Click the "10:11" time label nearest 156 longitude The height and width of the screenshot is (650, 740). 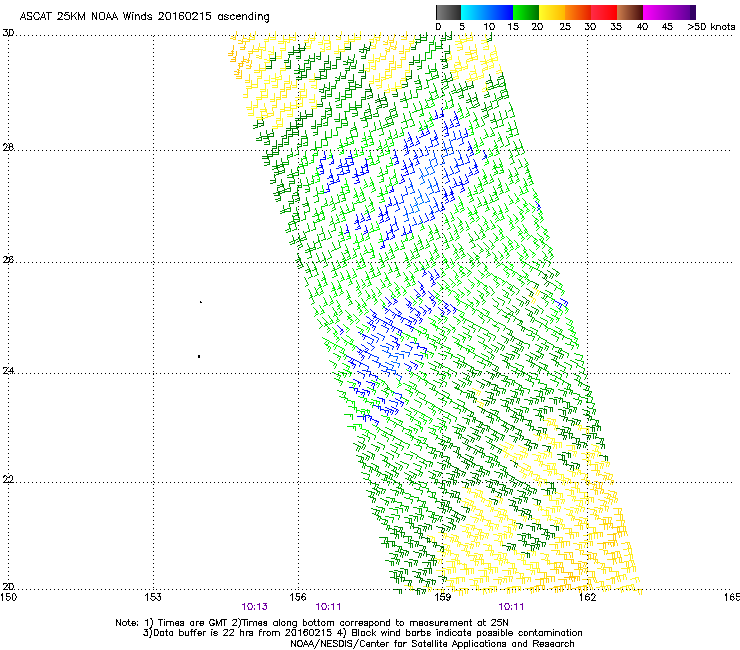click(328, 607)
